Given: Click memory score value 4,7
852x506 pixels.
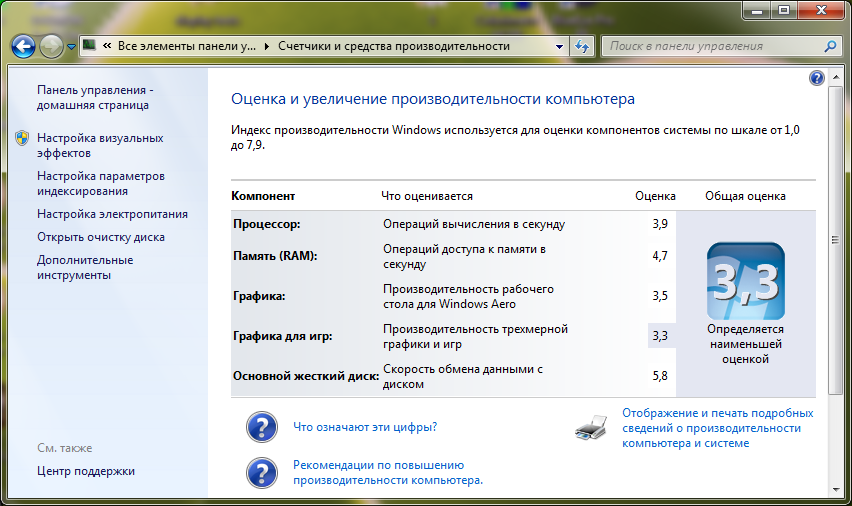Looking at the screenshot, I should point(660,256).
